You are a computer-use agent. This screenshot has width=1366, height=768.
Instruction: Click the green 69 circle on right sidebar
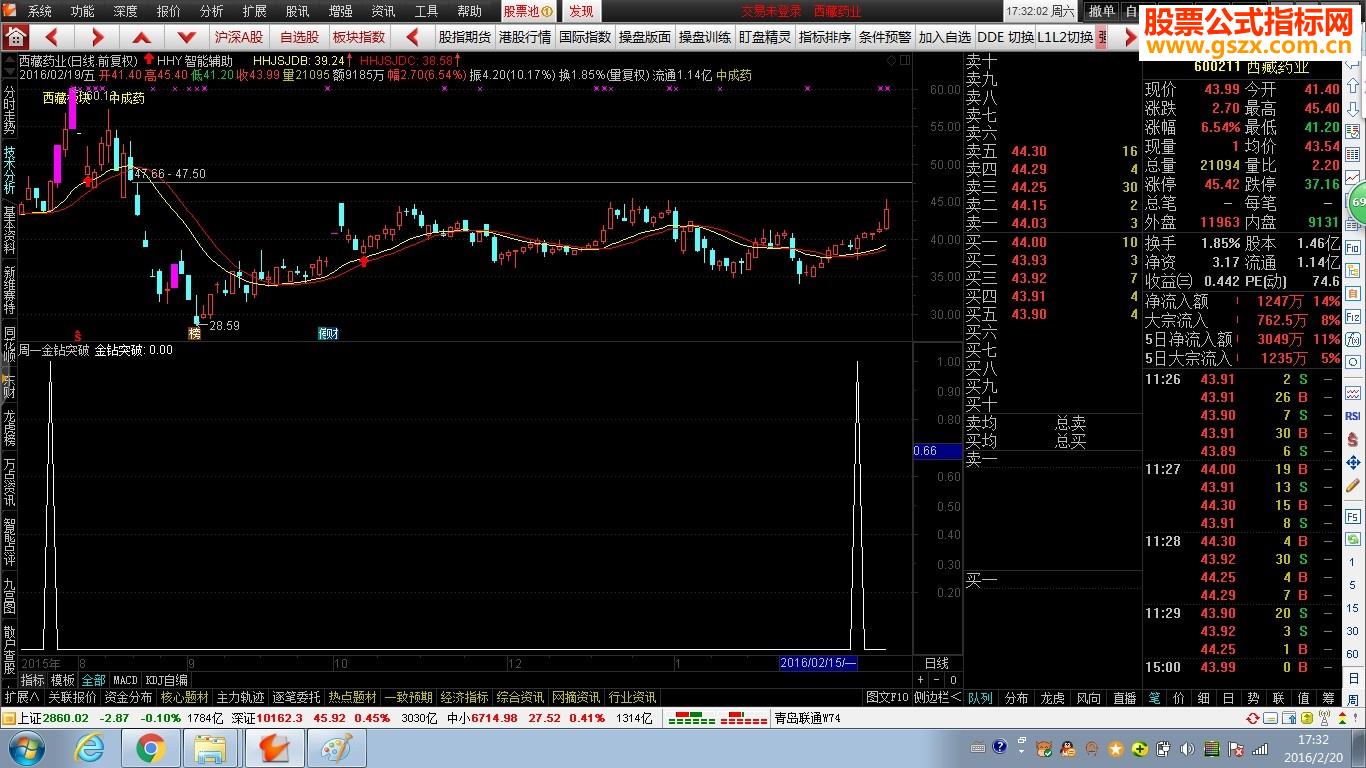1357,203
